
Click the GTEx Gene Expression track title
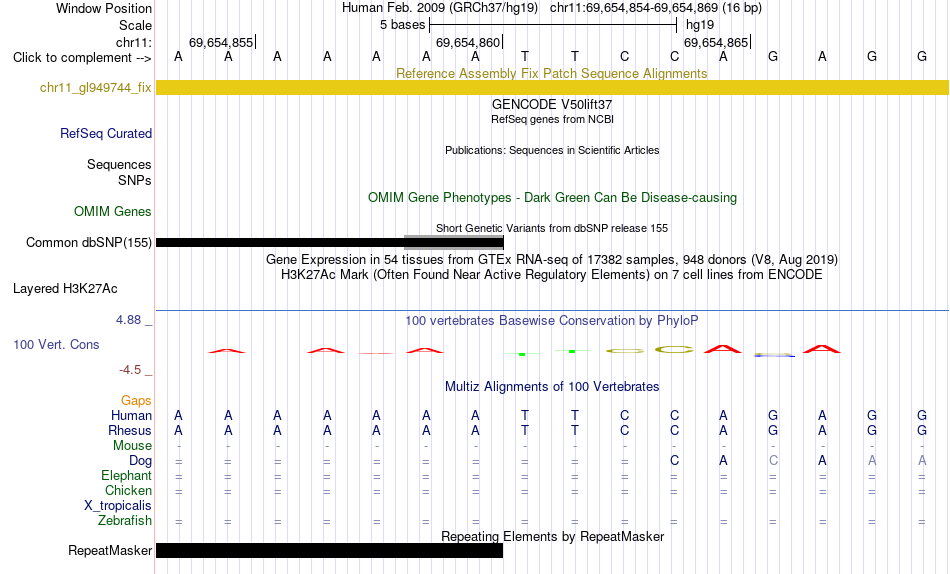click(552, 259)
